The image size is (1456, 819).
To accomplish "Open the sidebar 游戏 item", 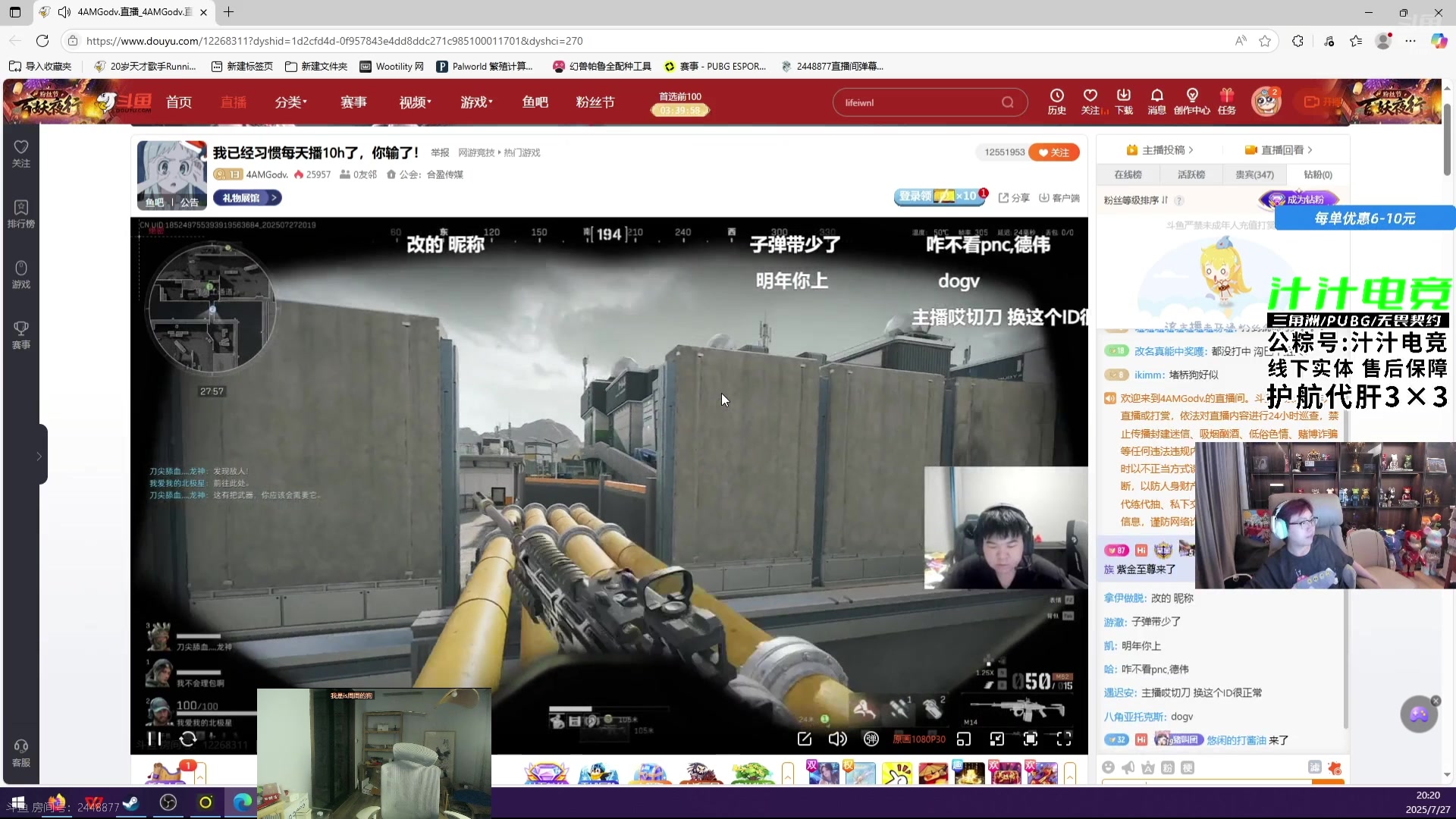I will point(21,275).
